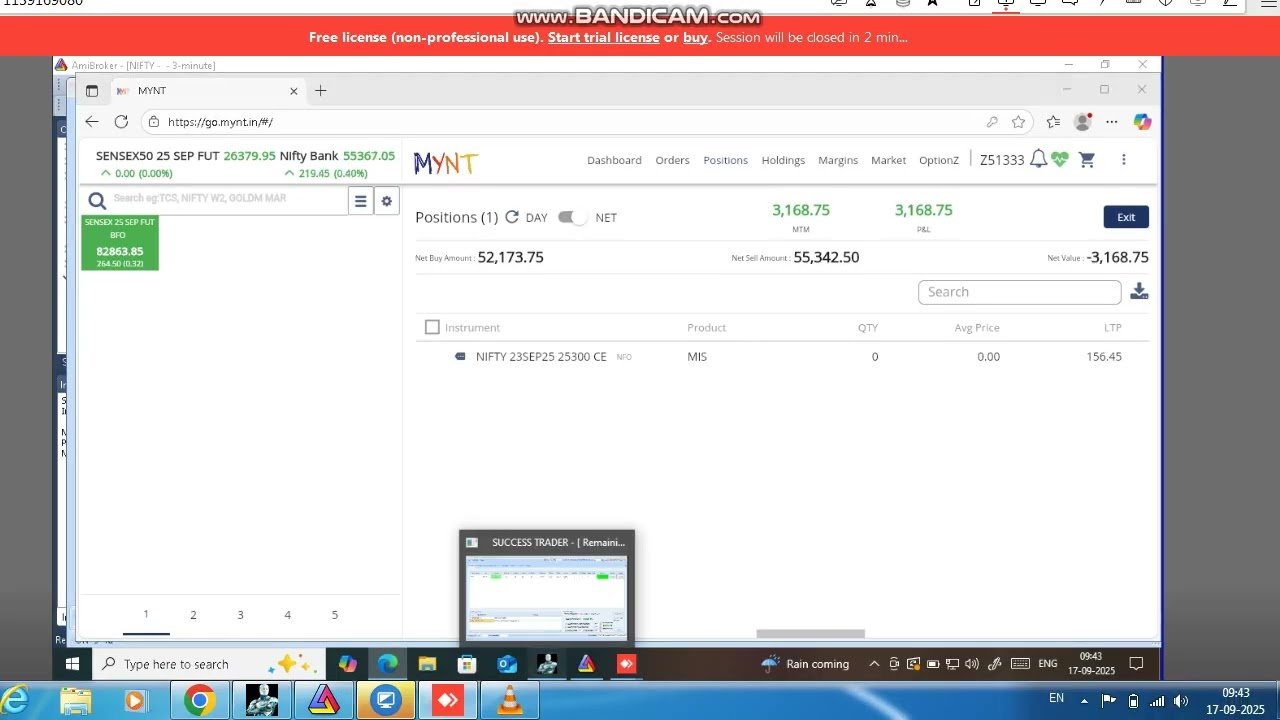The height and width of the screenshot is (720, 1280).
Task: Expand hidden system tray icons chevron
Action: click(x=874, y=663)
